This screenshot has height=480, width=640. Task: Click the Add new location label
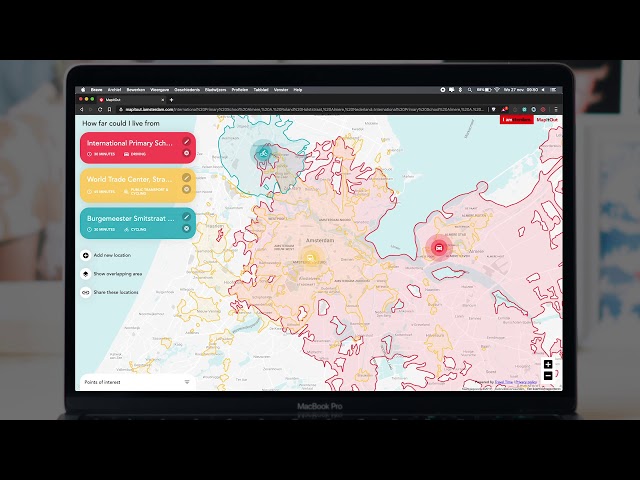[112, 255]
